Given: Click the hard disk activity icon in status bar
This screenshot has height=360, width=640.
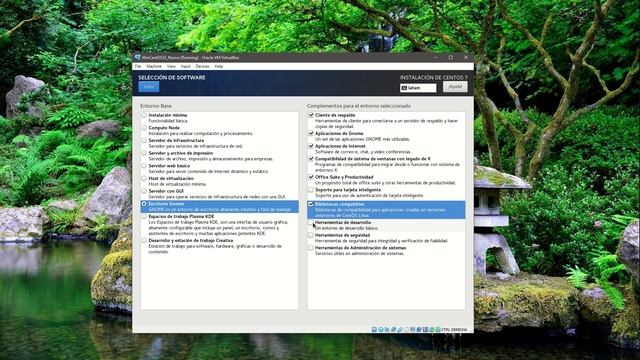Looking at the screenshot, I should pos(374,329).
